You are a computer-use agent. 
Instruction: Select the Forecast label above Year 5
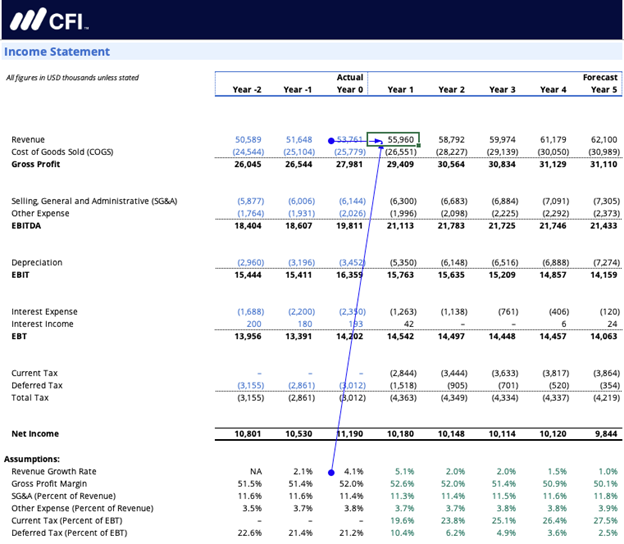pyautogui.click(x=600, y=77)
